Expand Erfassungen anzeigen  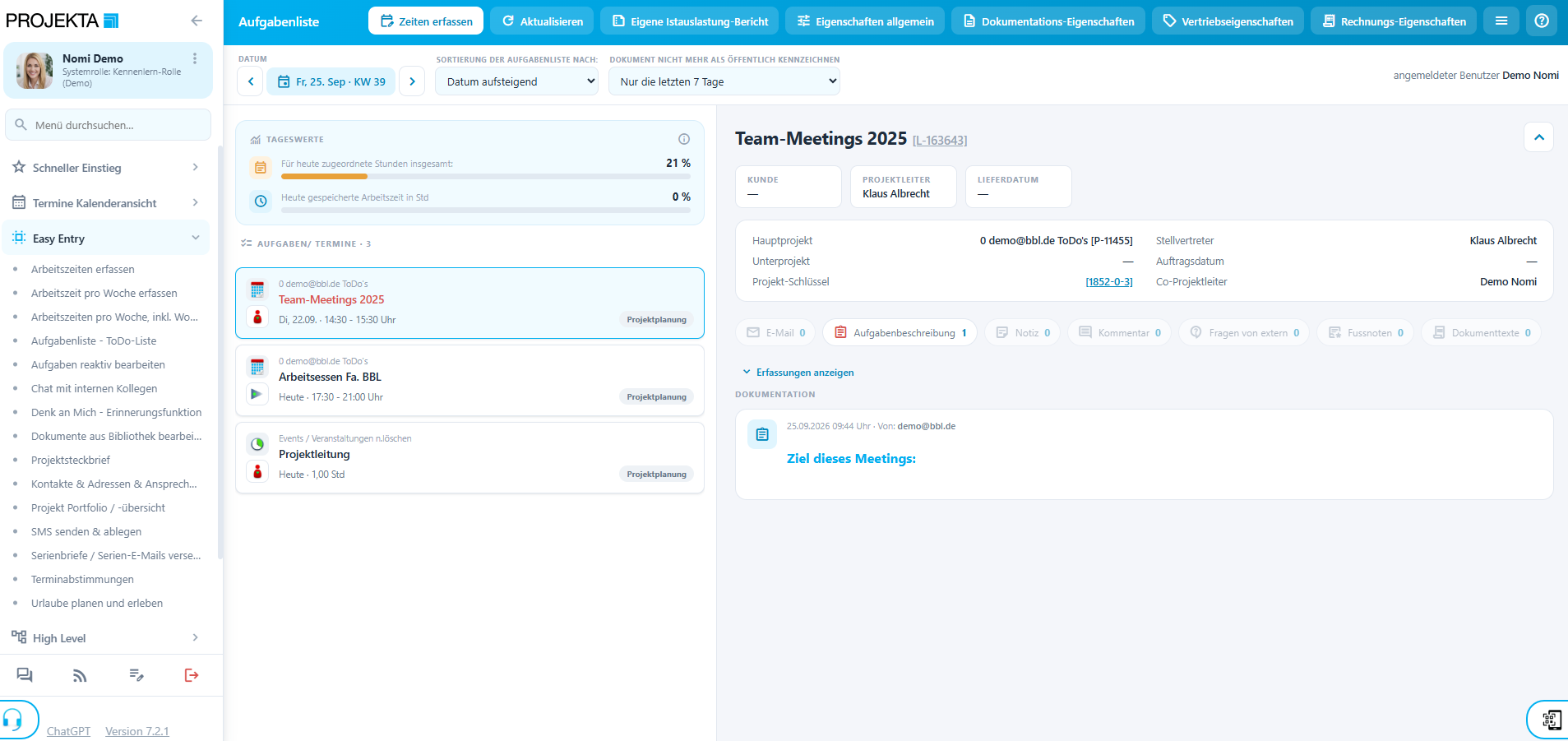[x=798, y=373]
